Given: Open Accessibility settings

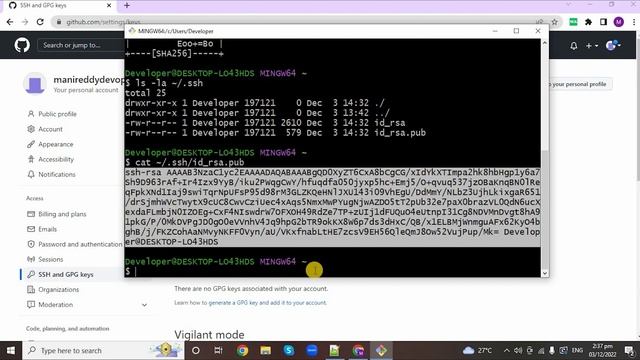Looking at the screenshot, I should tap(56, 159).
